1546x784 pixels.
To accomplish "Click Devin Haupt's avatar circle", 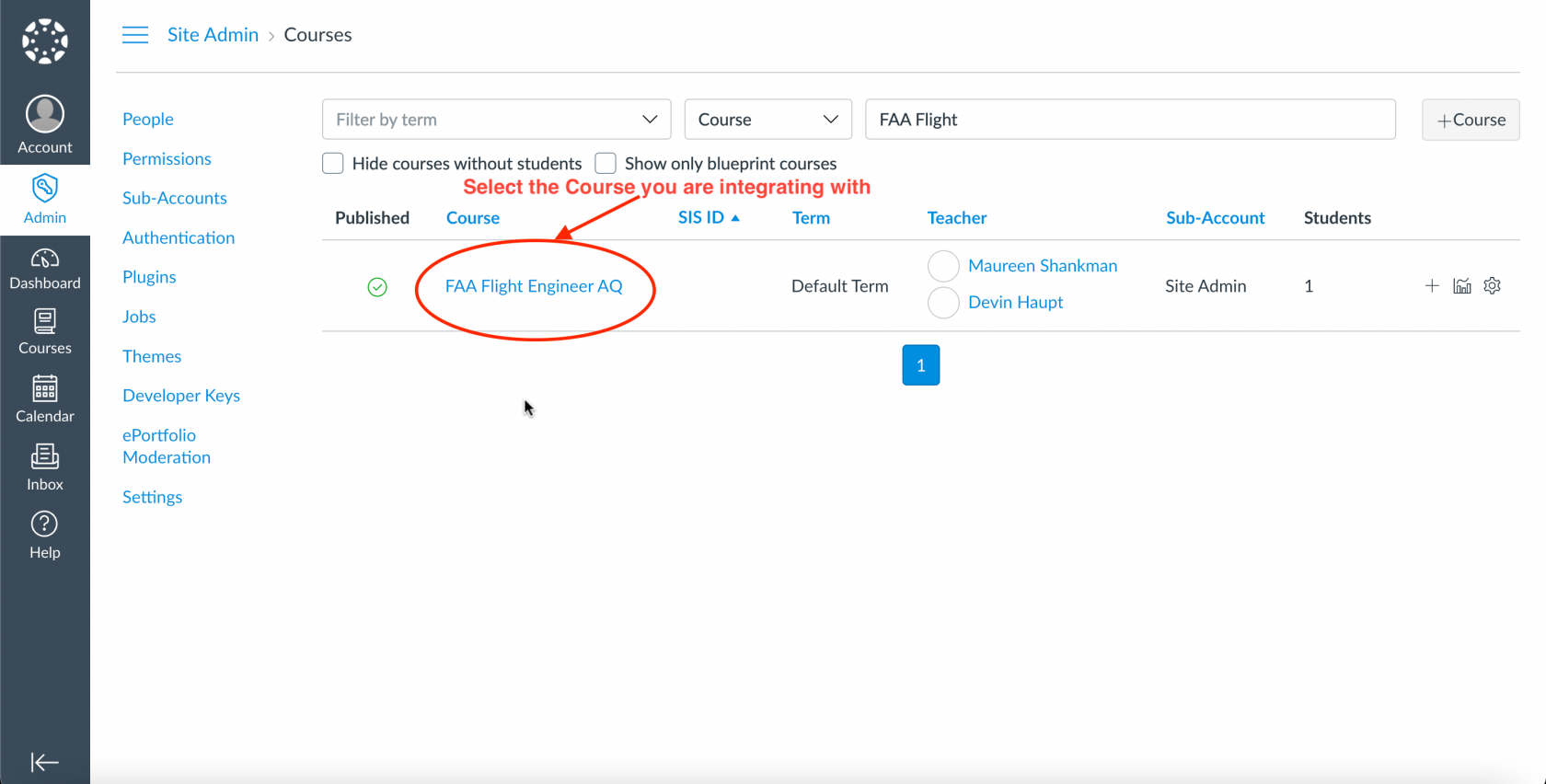I will click(943, 303).
